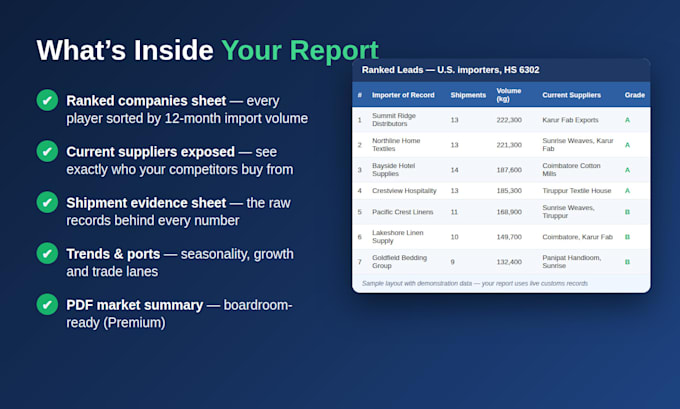Click the 'Sunrise Weaves, Tiruppur' supplier cell
Viewport: 680px width, 409px height.
[568, 212]
